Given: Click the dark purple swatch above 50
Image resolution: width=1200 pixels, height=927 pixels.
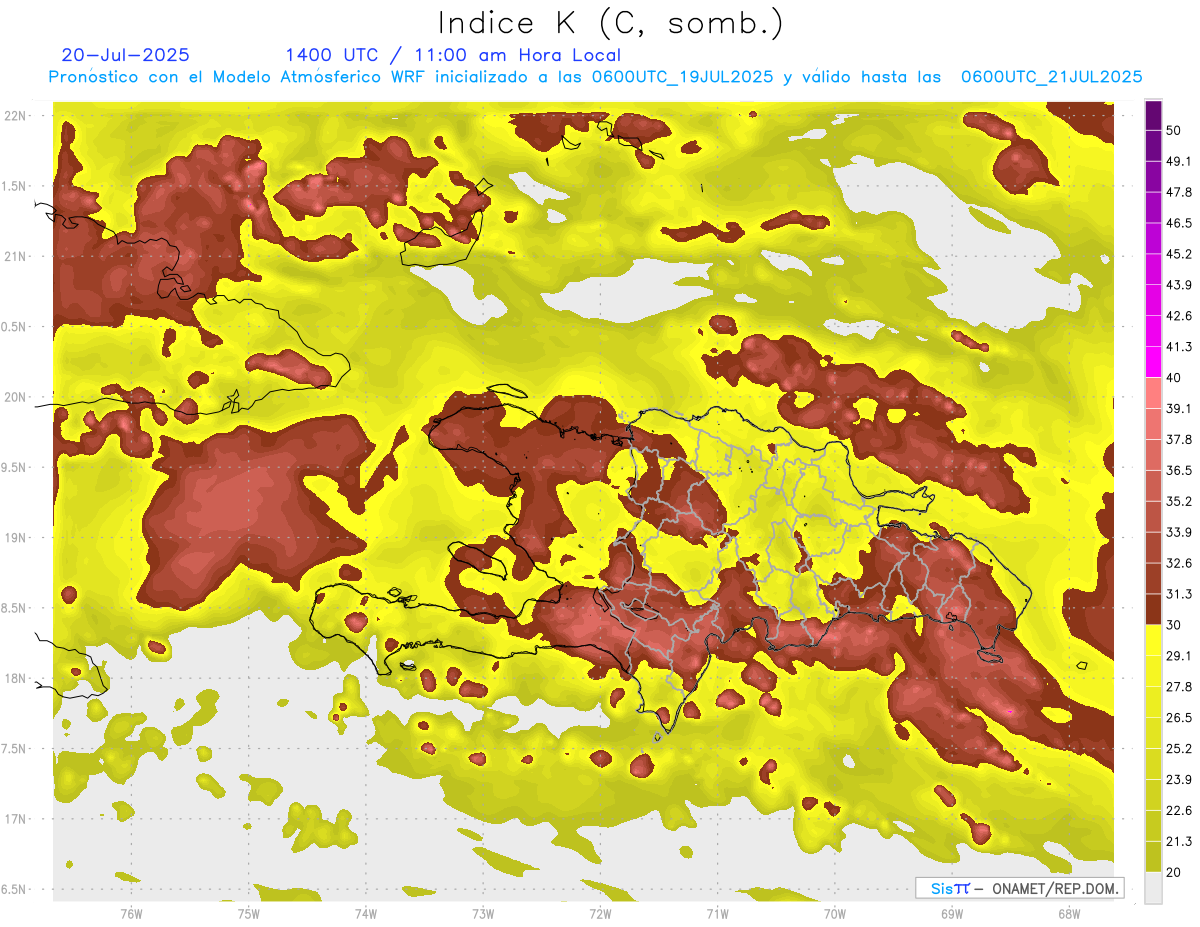Looking at the screenshot, I should tap(1153, 116).
